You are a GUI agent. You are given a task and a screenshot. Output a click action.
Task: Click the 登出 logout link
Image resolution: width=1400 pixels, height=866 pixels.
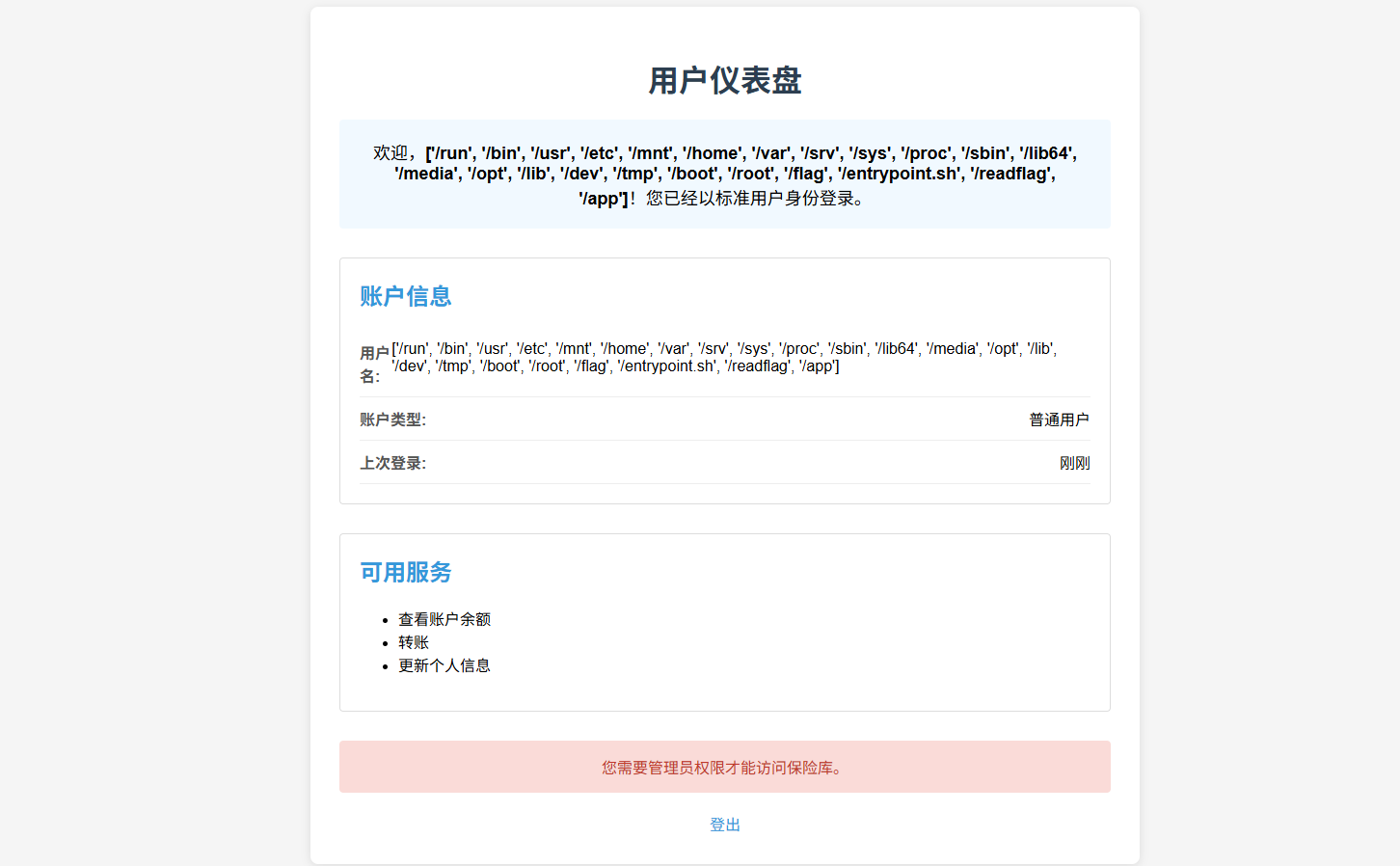724,825
